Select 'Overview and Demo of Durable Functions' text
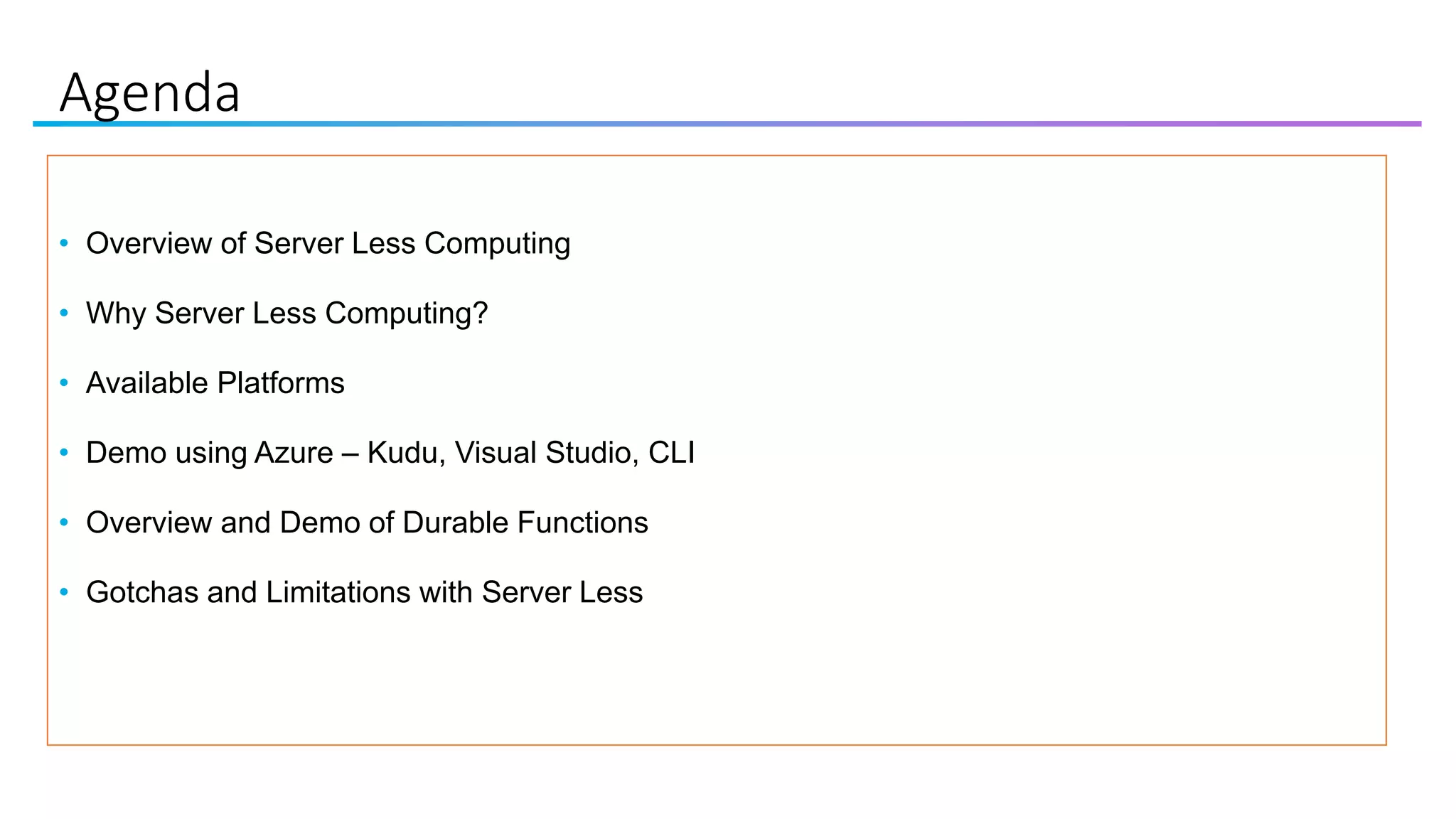The image size is (1456, 819). [367, 523]
